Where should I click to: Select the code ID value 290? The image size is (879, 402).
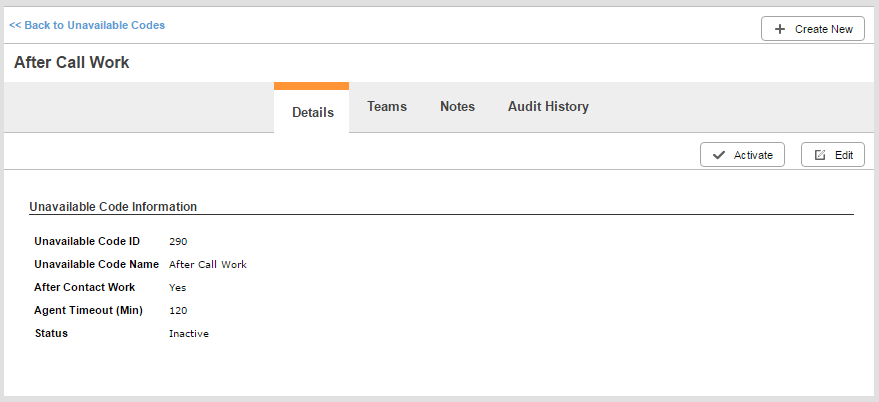(178, 241)
